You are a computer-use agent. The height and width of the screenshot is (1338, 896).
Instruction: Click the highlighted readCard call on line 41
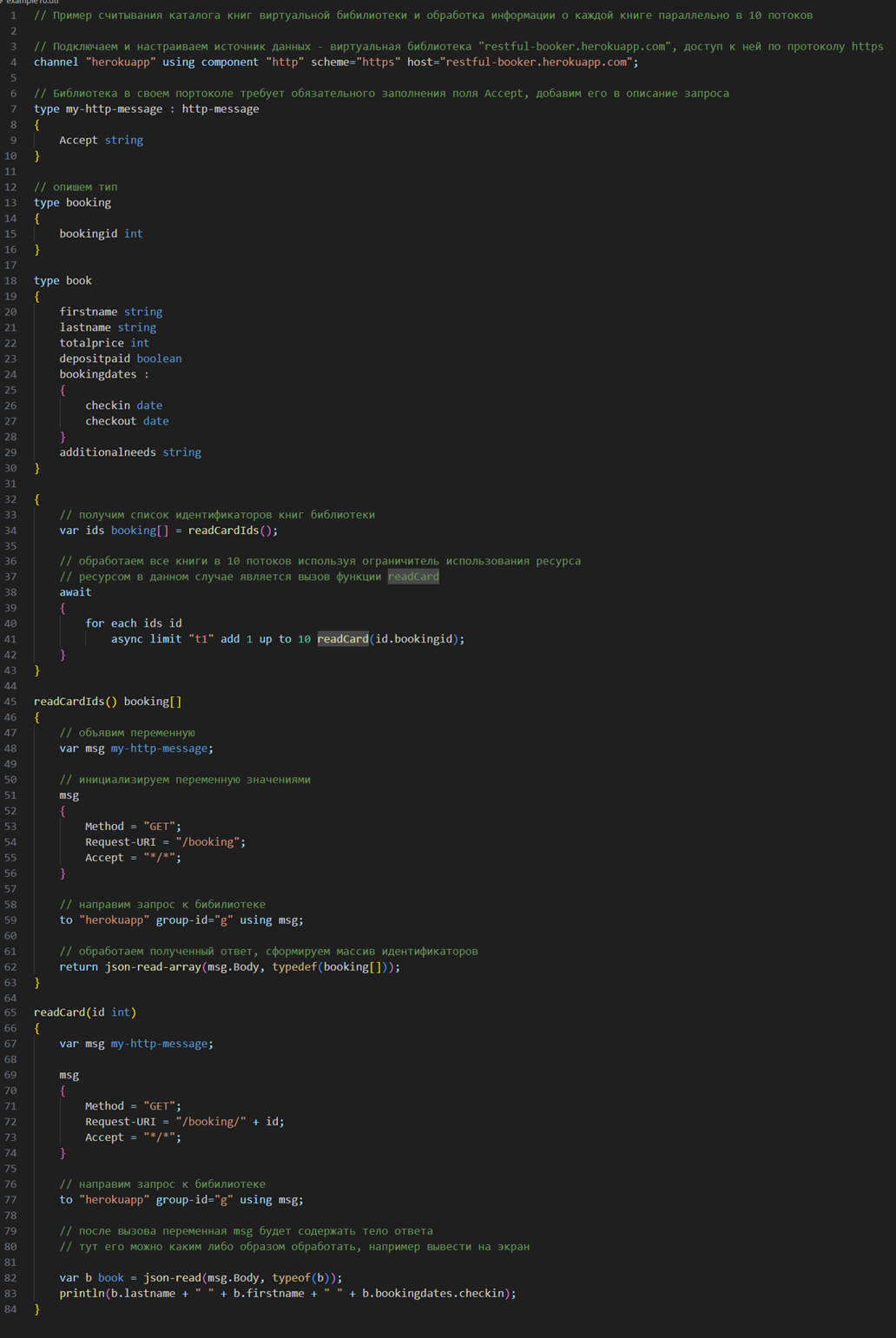click(342, 639)
